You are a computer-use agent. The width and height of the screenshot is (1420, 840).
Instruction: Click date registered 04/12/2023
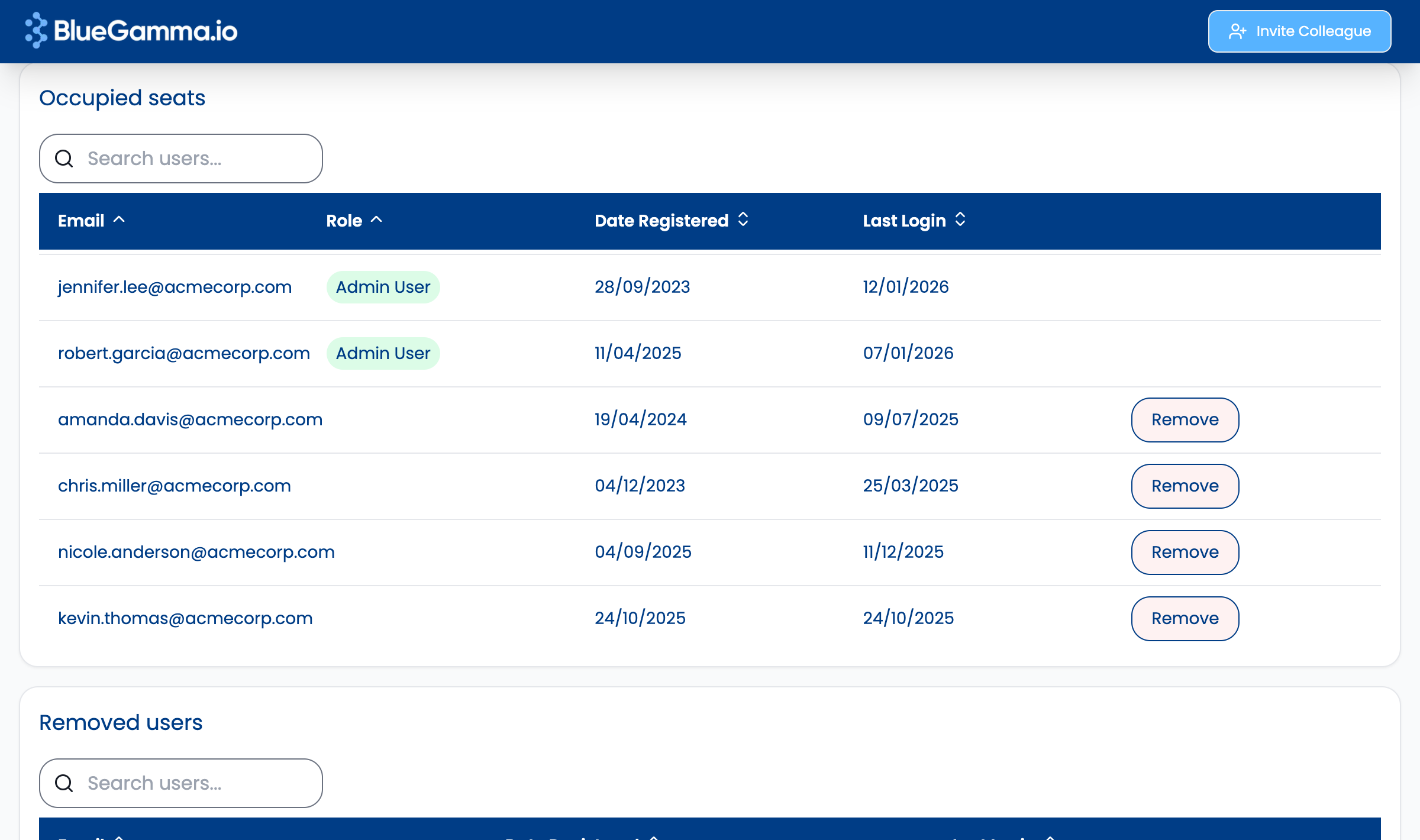pos(640,486)
